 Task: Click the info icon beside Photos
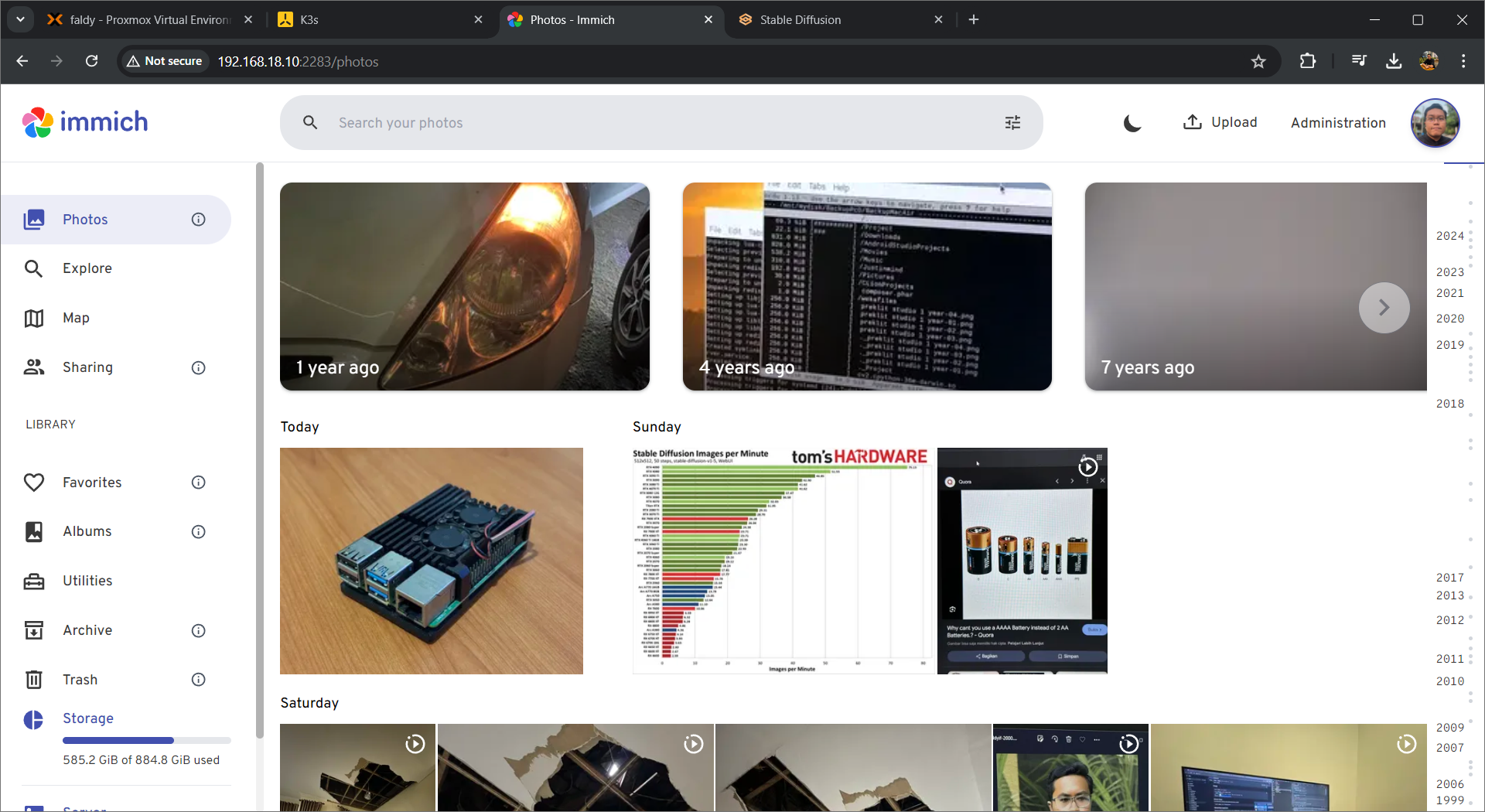(199, 220)
